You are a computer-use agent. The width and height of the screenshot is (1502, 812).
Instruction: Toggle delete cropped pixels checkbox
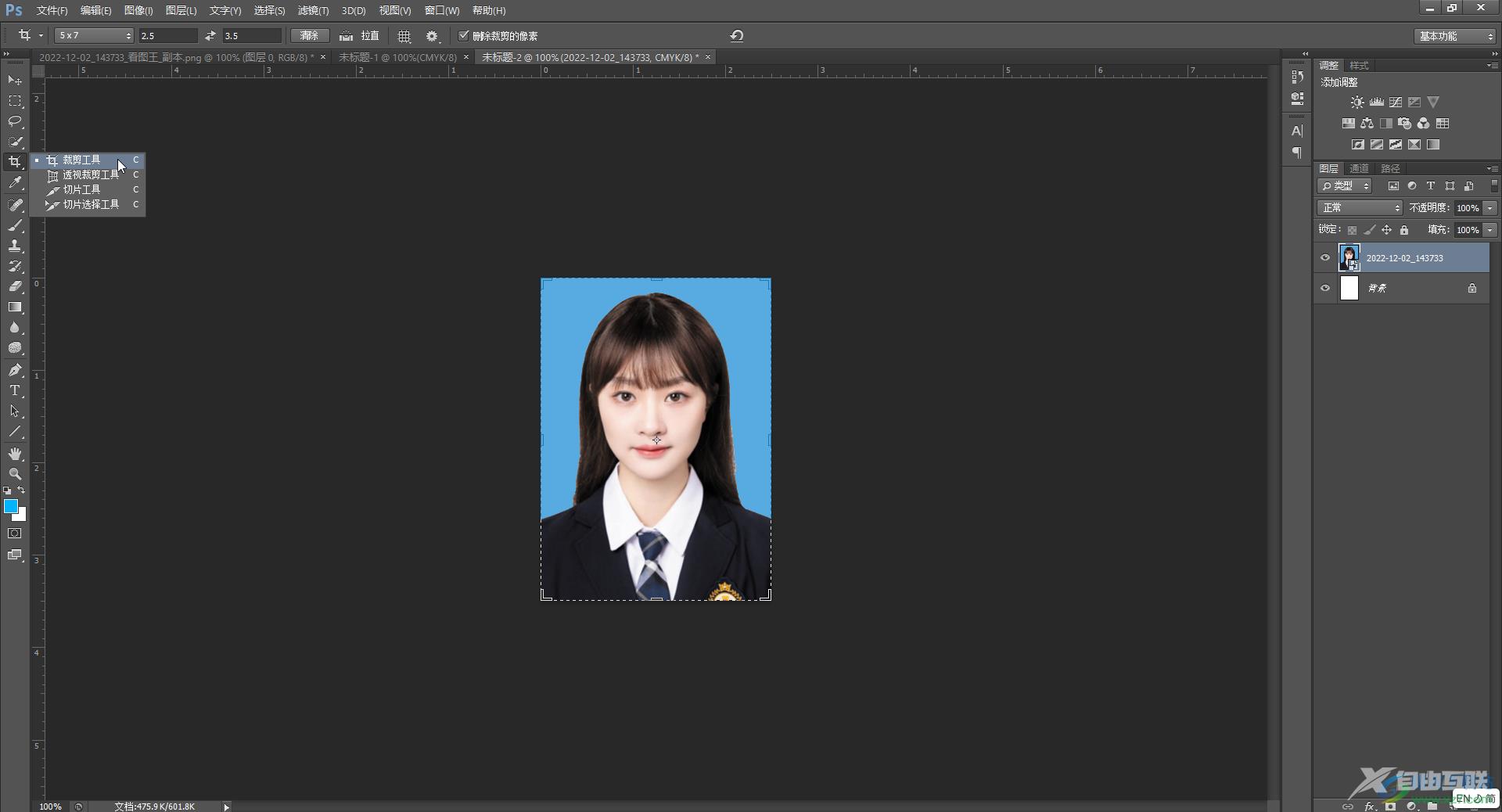pyautogui.click(x=464, y=35)
